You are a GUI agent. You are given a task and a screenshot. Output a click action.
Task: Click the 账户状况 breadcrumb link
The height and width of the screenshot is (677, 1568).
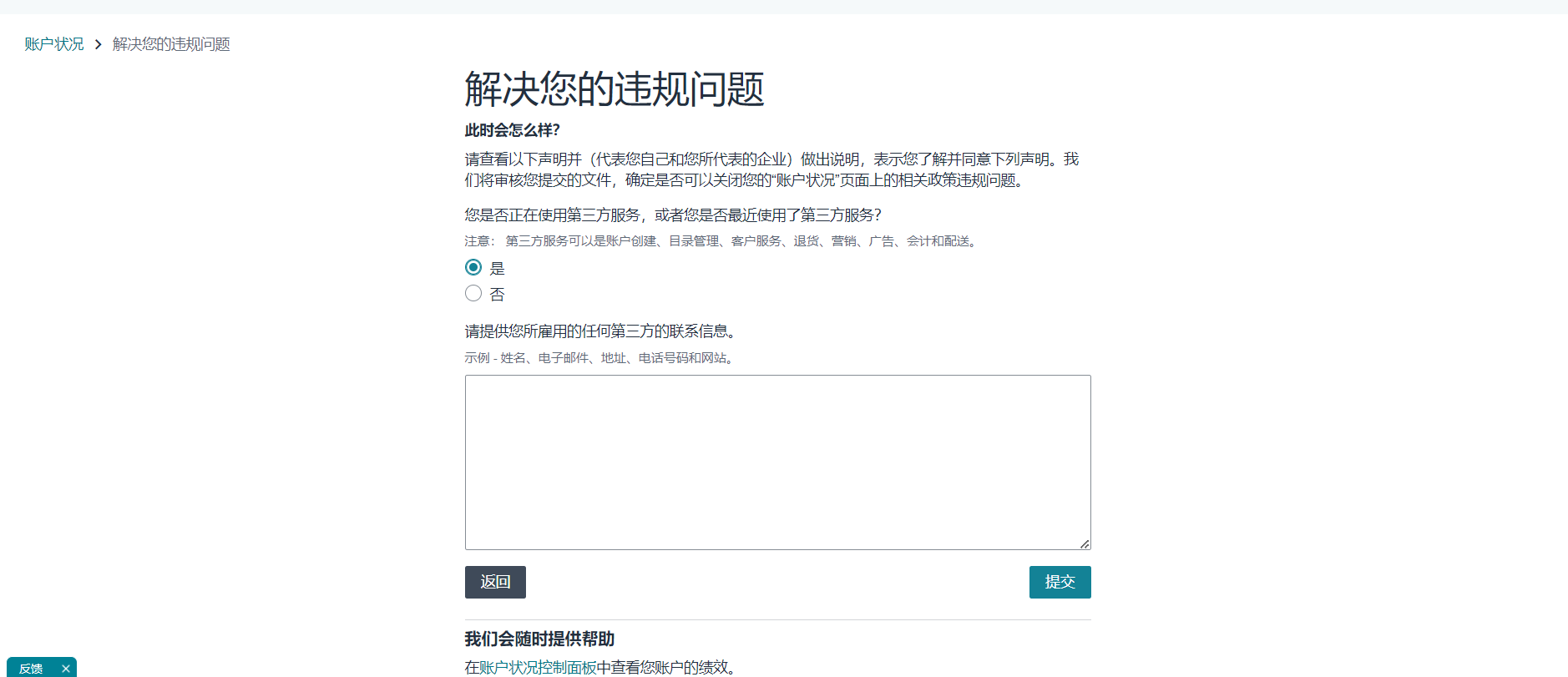pyautogui.click(x=54, y=44)
